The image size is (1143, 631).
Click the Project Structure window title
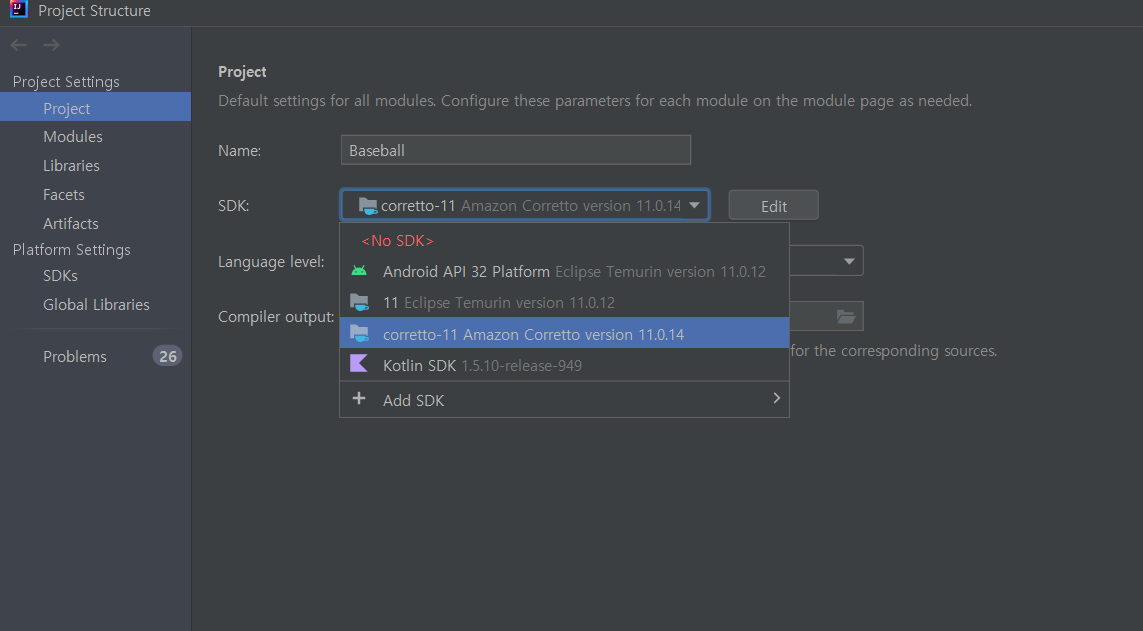coord(94,10)
